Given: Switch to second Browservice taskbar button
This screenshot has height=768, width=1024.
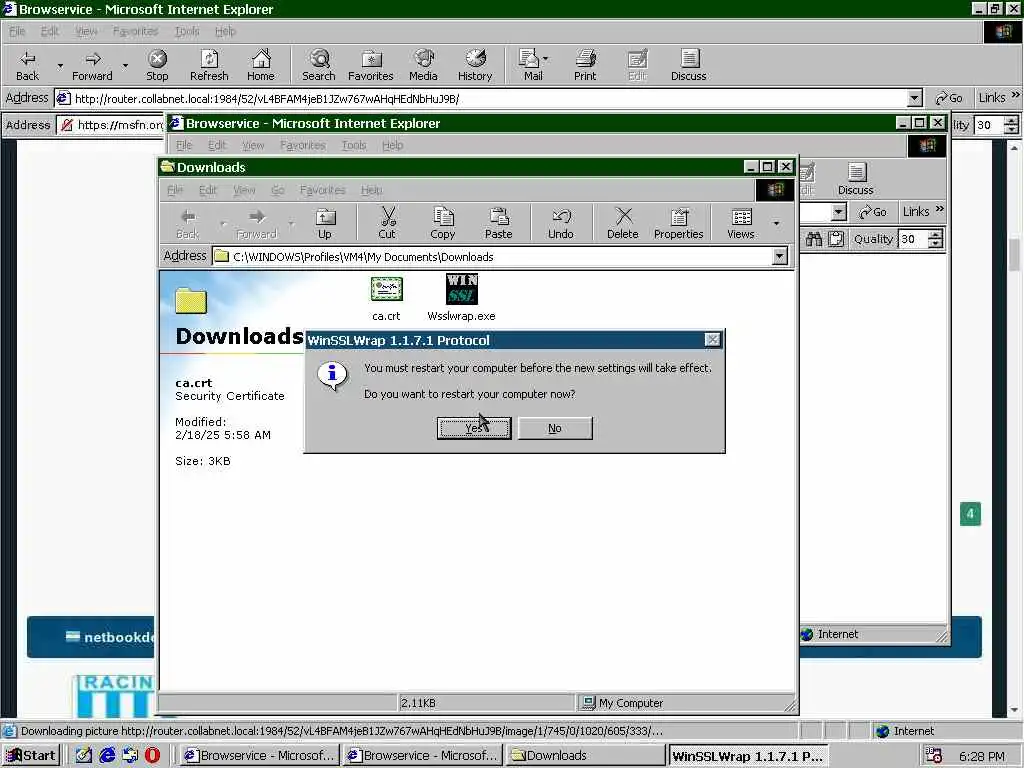Looking at the screenshot, I should click(x=423, y=756).
